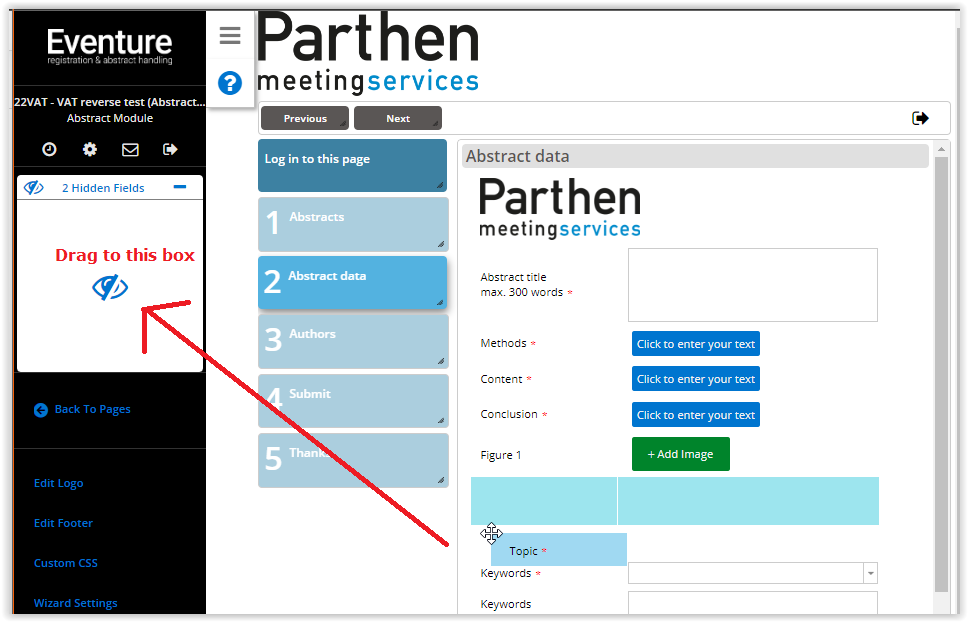Click the Parthen logo in form
The width and height of the screenshot is (968, 622).
560,208
